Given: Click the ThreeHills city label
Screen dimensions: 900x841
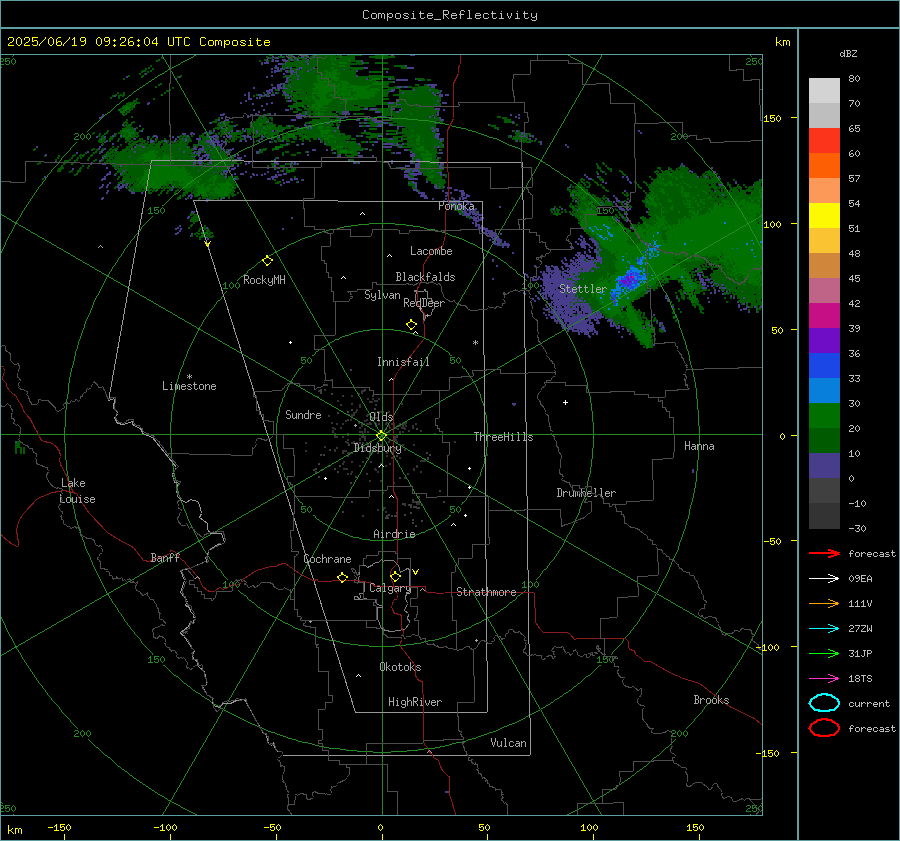Looking at the screenshot, I should click(503, 437).
